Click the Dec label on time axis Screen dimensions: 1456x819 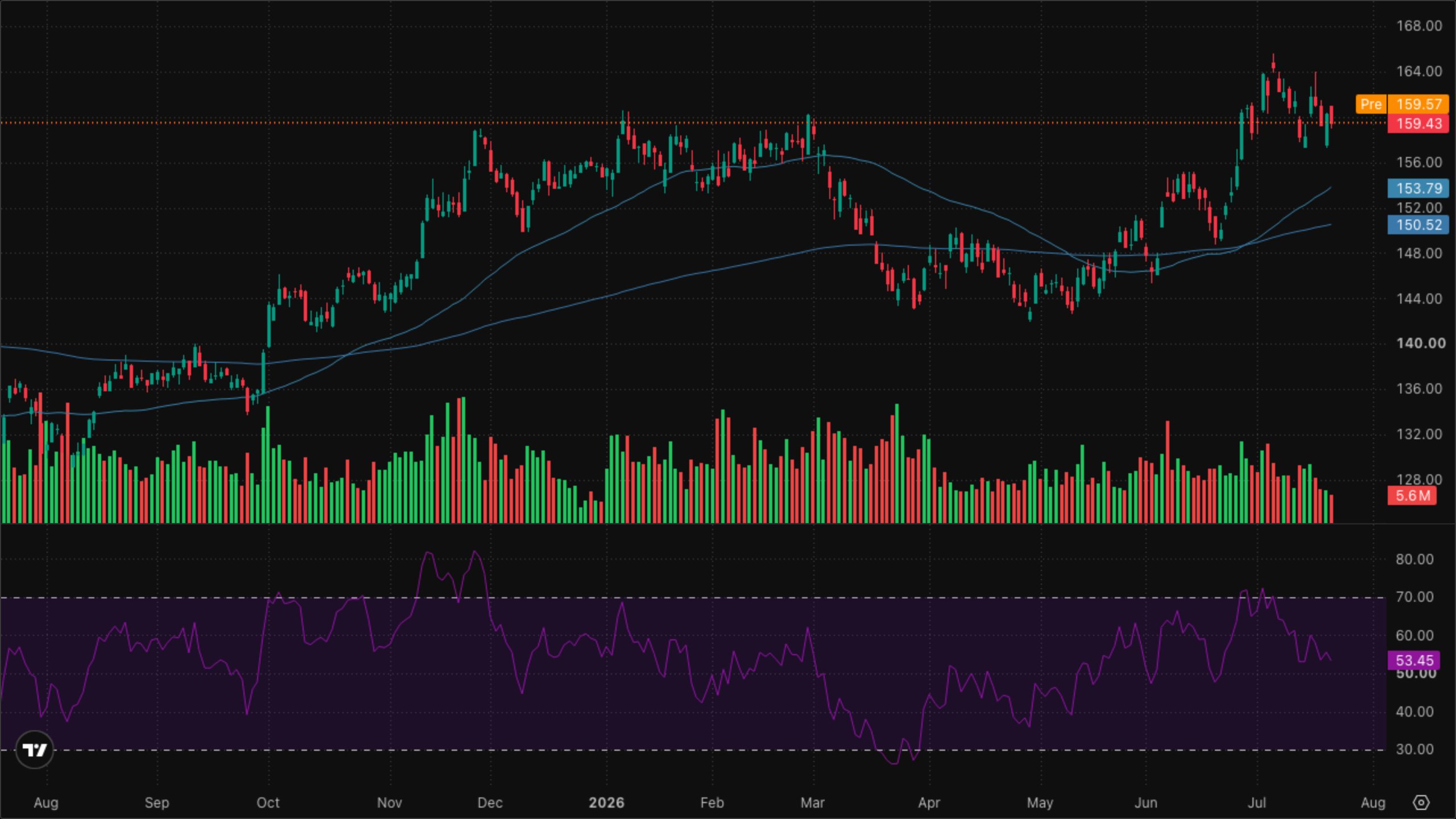490,803
